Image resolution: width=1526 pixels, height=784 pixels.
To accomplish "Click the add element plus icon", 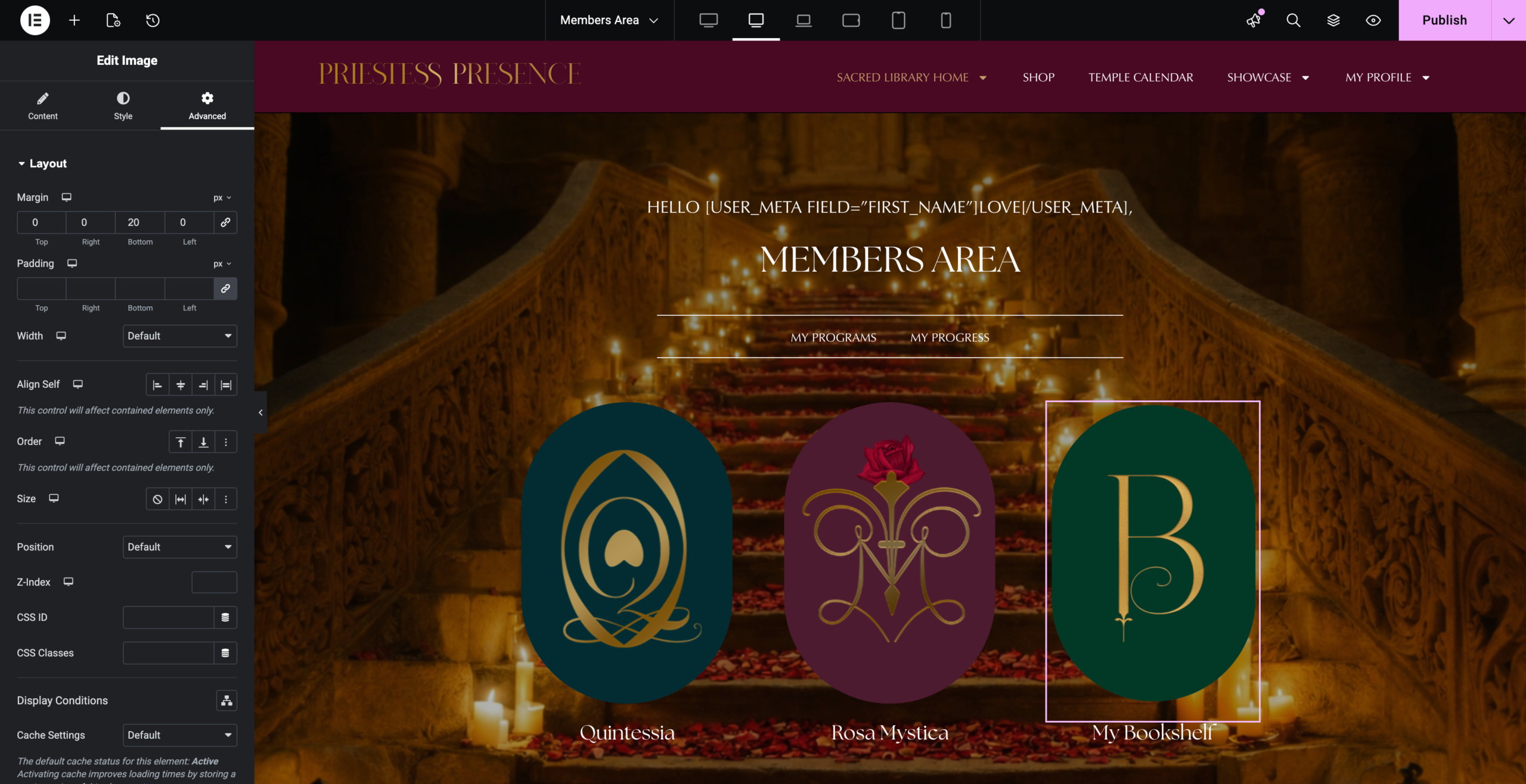I will point(74,20).
